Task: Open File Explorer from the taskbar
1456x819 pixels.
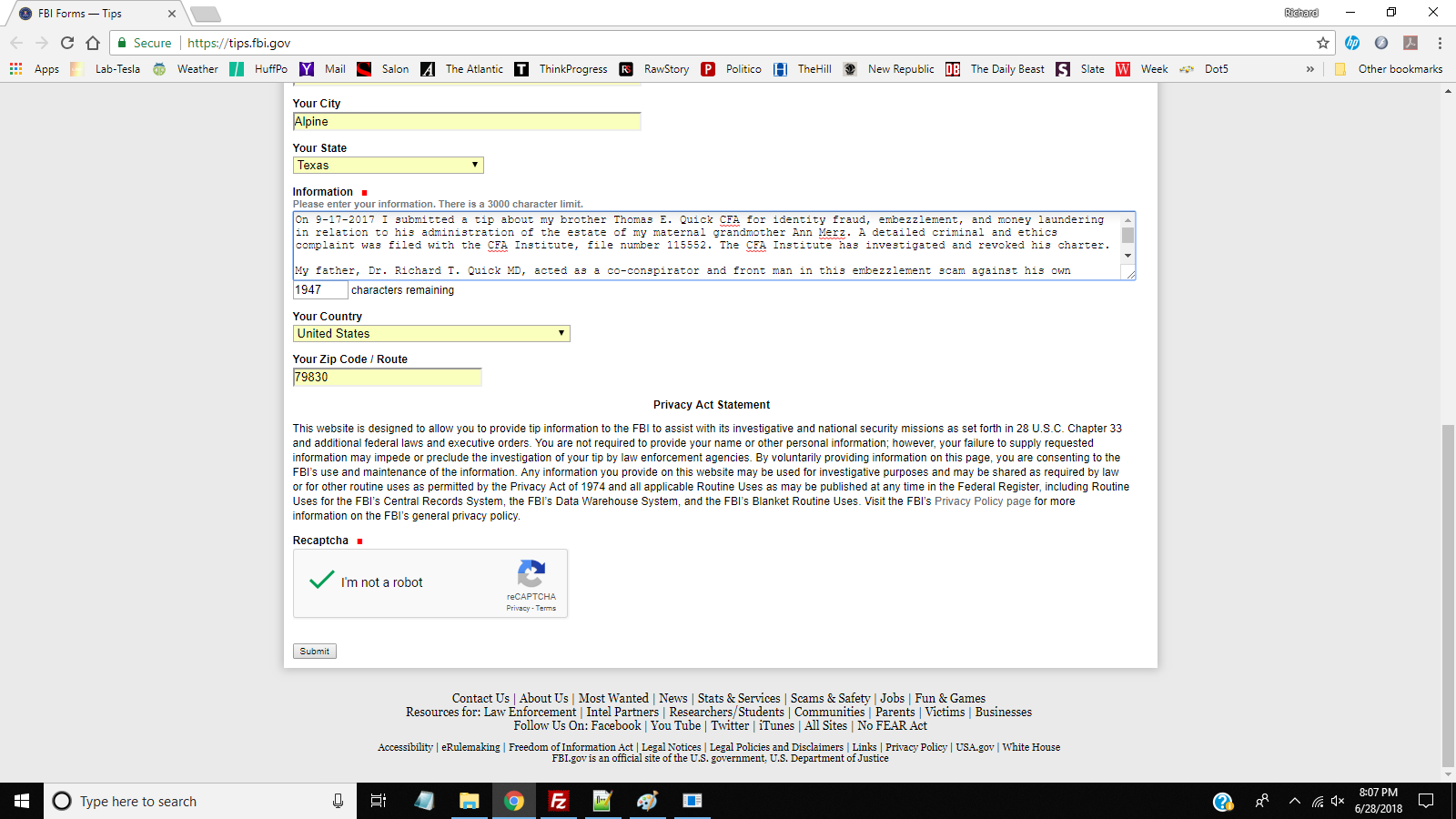Action: pos(470,801)
